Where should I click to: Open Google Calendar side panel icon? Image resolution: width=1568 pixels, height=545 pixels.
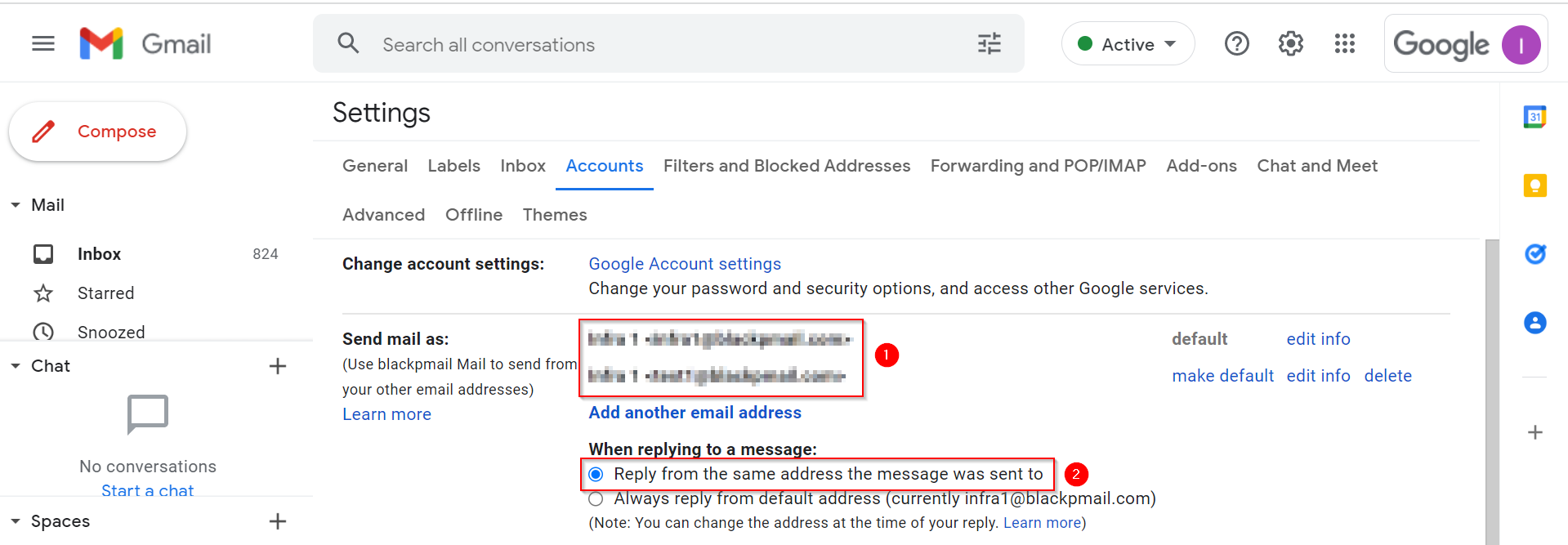1534,117
